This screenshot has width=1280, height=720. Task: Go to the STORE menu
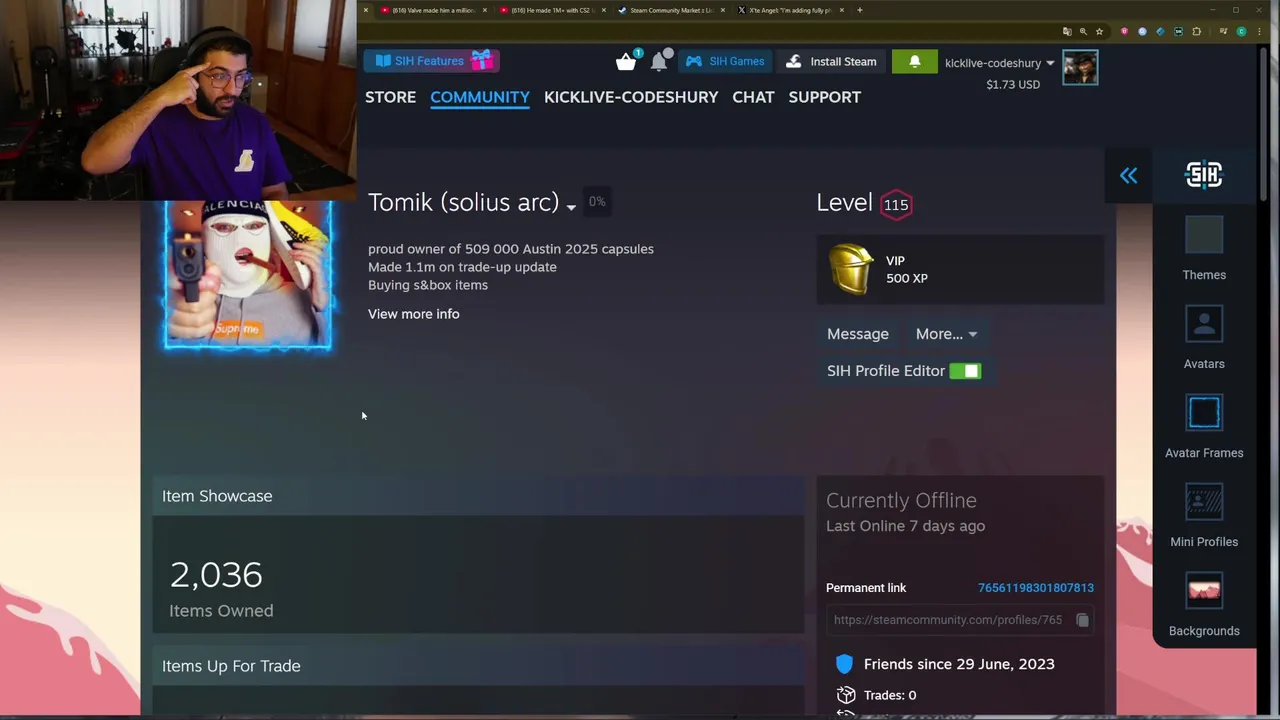(x=390, y=97)
